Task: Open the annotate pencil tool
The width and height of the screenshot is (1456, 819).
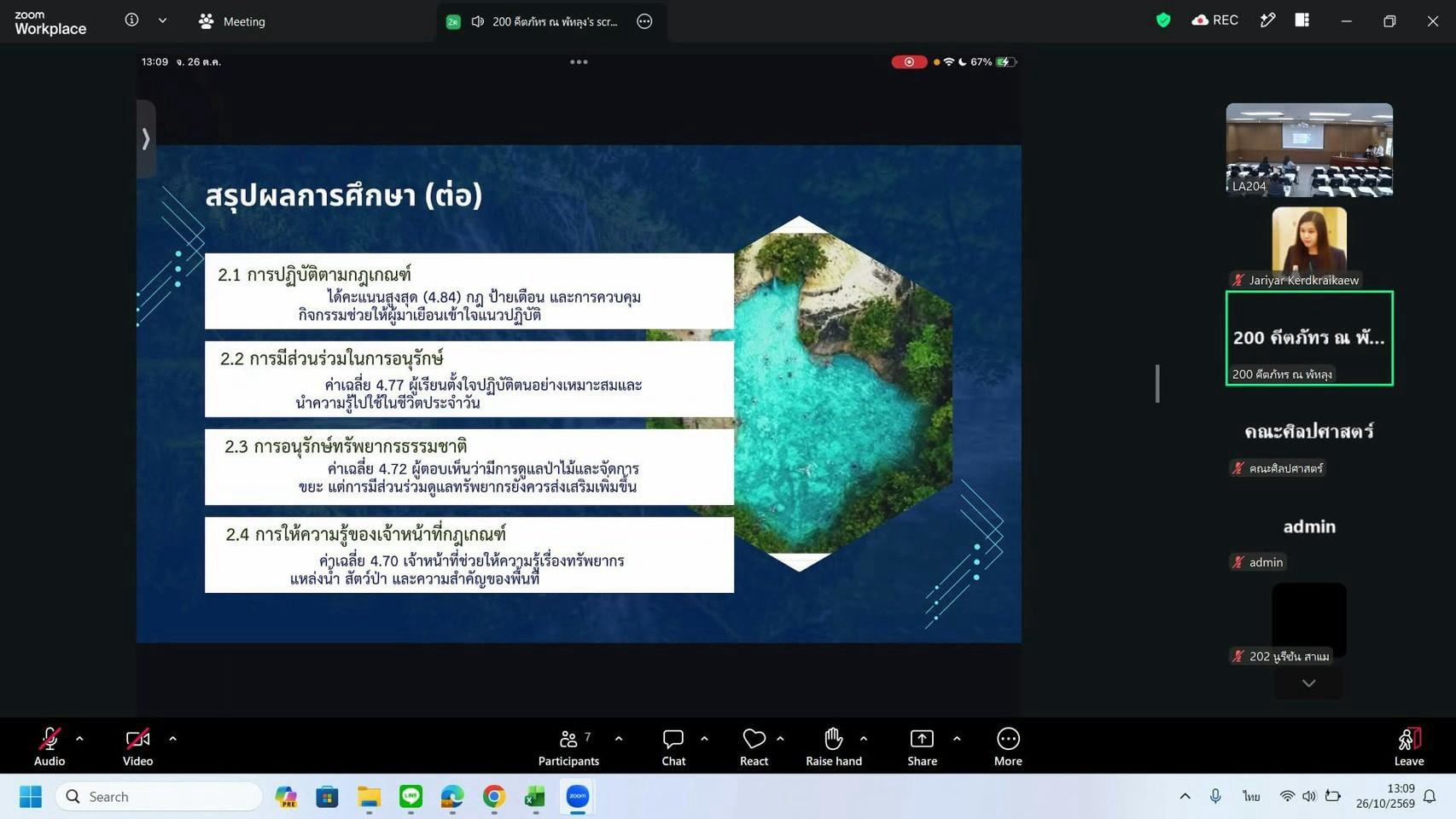Action: (x=1267, y=20)
